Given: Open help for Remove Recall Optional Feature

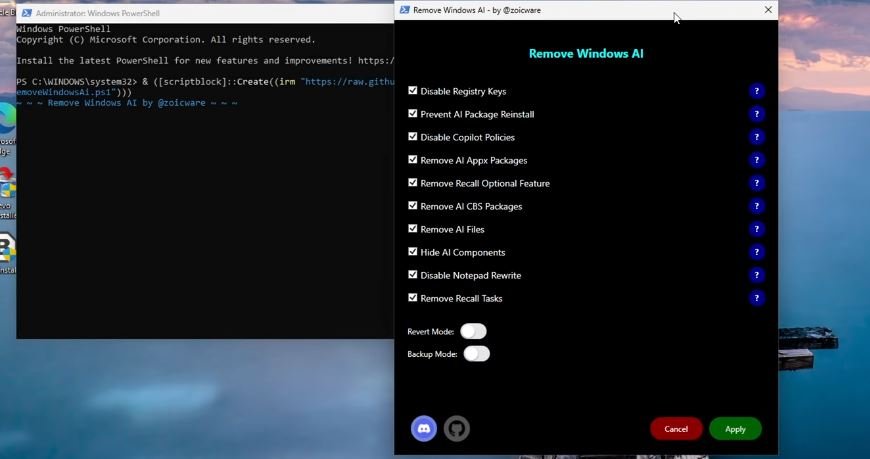Looking at the screenshot, I should coord(757,183).
